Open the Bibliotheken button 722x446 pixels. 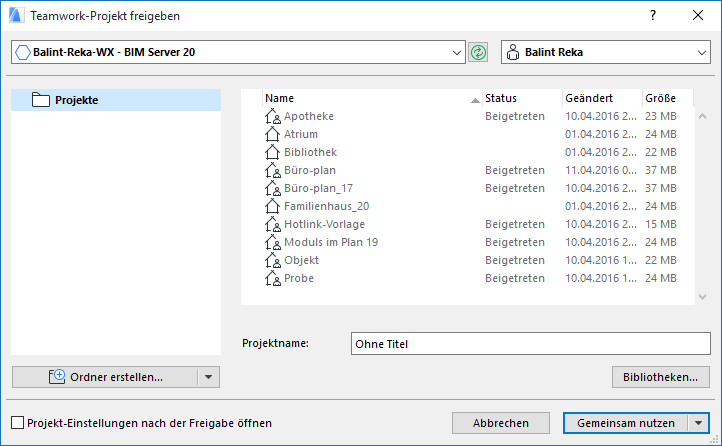click(x=660, y=377)
